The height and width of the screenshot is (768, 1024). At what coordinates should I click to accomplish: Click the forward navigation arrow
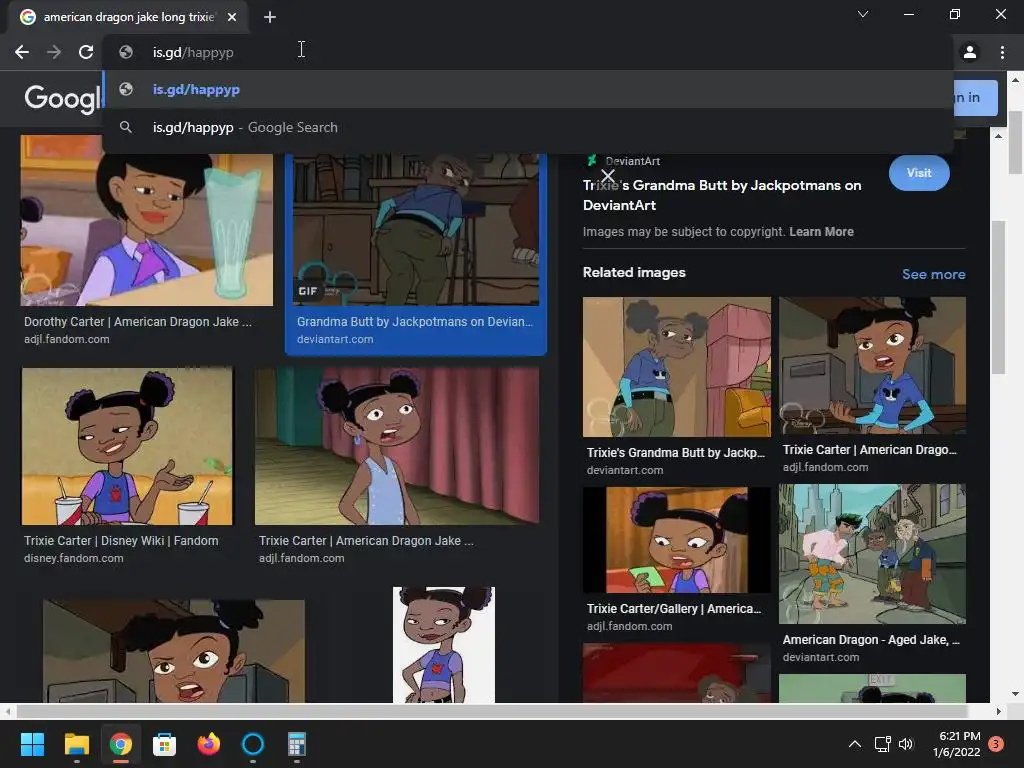pos(54,52)
